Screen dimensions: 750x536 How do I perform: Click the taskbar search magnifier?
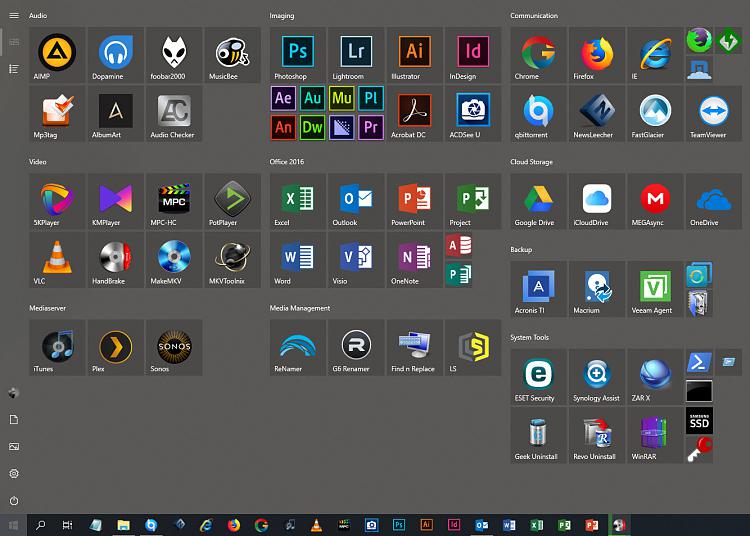point(41,525)
